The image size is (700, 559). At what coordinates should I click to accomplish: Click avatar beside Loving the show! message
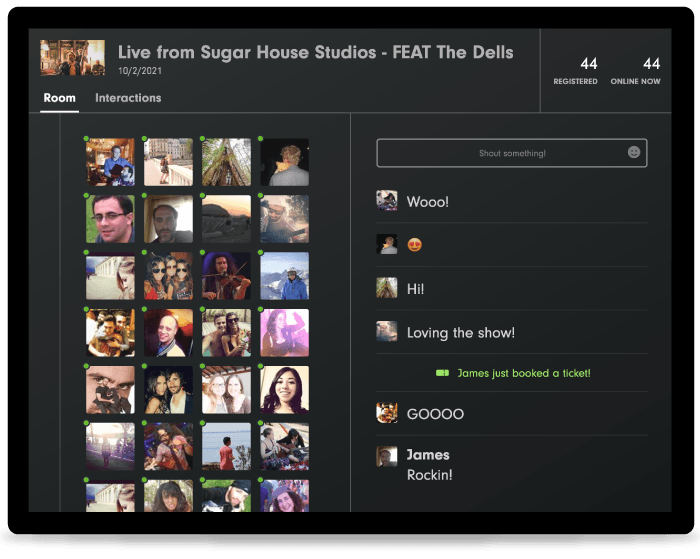[387, 331]
